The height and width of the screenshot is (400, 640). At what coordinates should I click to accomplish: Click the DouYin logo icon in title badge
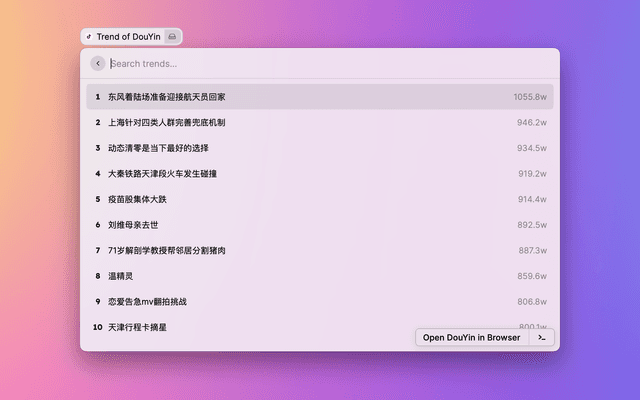coord(89,37)
